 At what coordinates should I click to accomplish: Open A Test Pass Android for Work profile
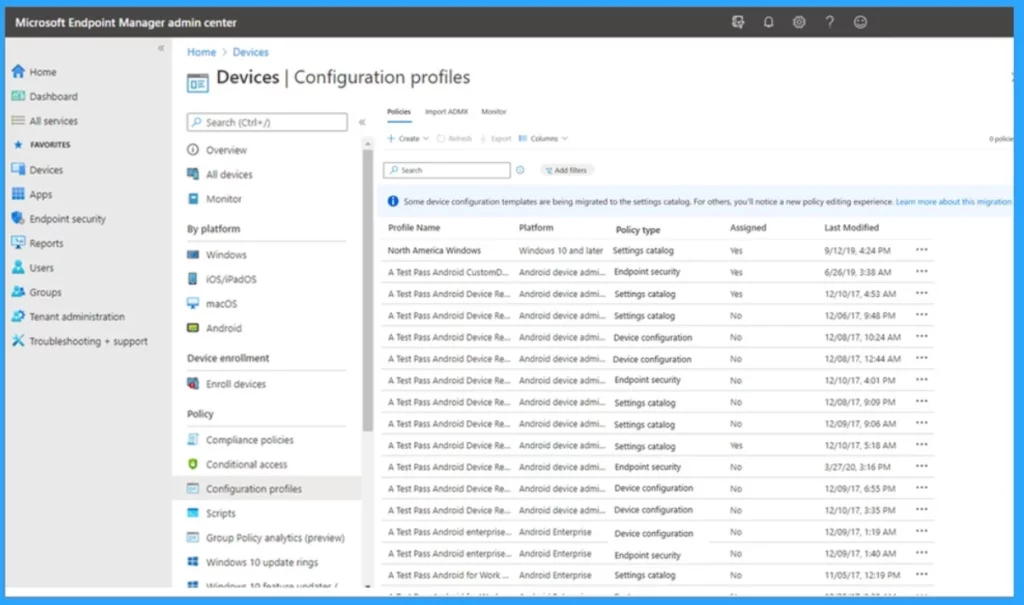pyautogui.click(x=448, y=575)
